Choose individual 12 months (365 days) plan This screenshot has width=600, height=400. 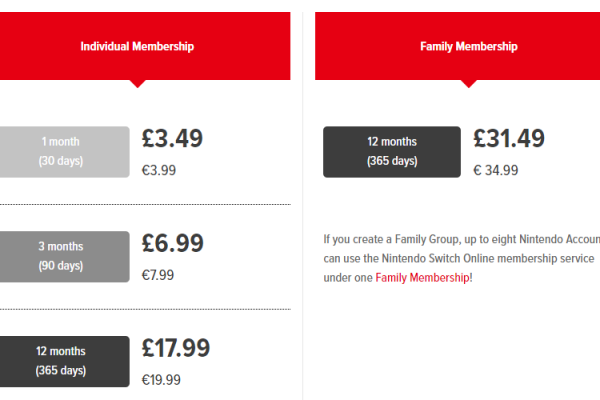[64, 361]
